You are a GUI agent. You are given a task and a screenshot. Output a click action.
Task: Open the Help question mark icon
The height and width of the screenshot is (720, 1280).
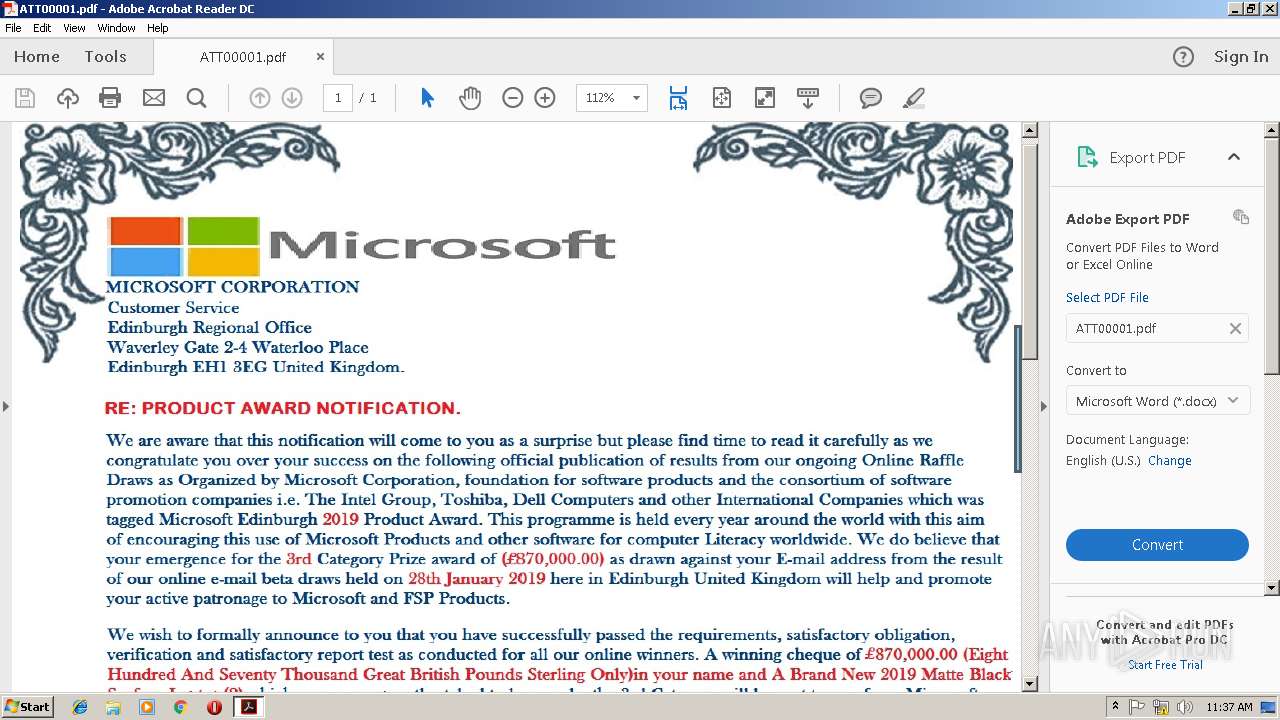(x=1183, y=57)
